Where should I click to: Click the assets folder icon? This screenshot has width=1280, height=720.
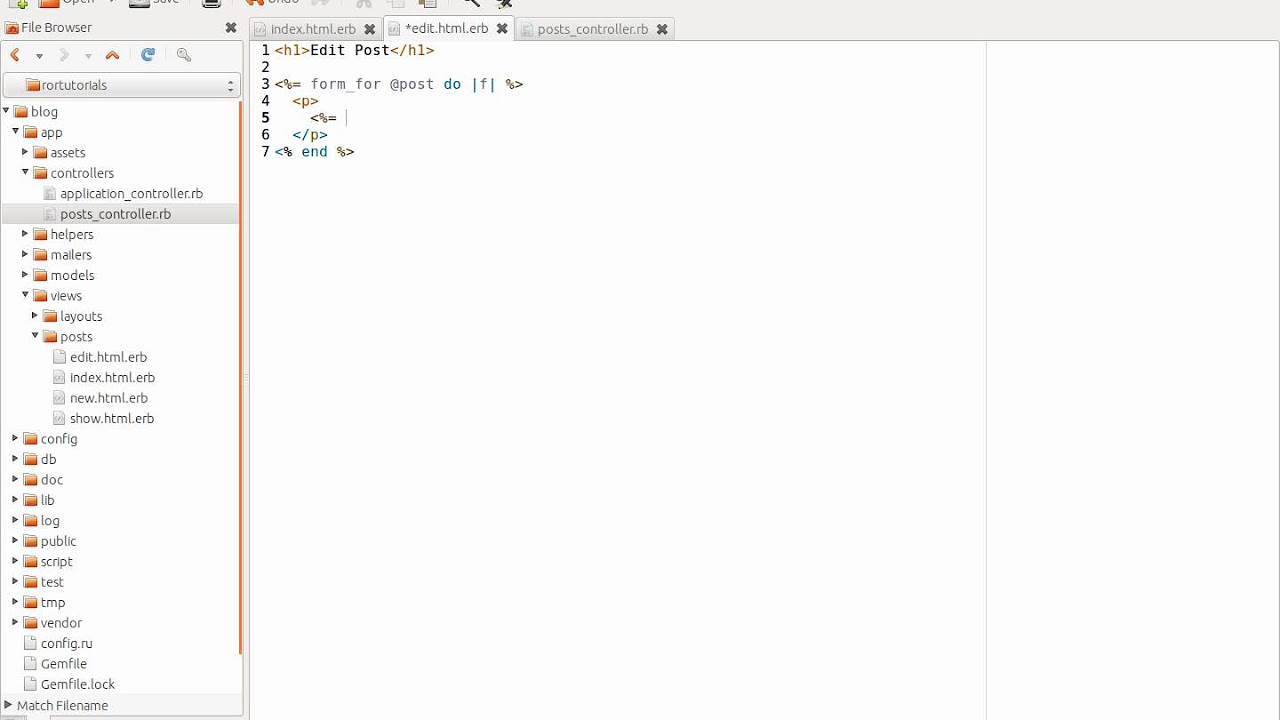pos(41,152)
